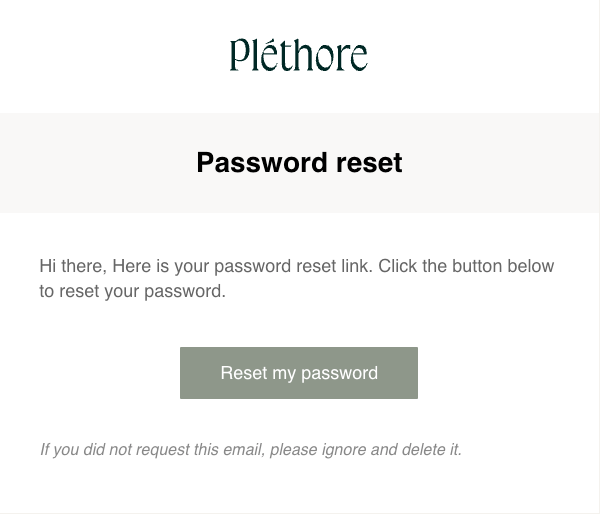Click the right edge scrollbar strip
Viewport: 600px width, 514px height.
pos(599,257)
